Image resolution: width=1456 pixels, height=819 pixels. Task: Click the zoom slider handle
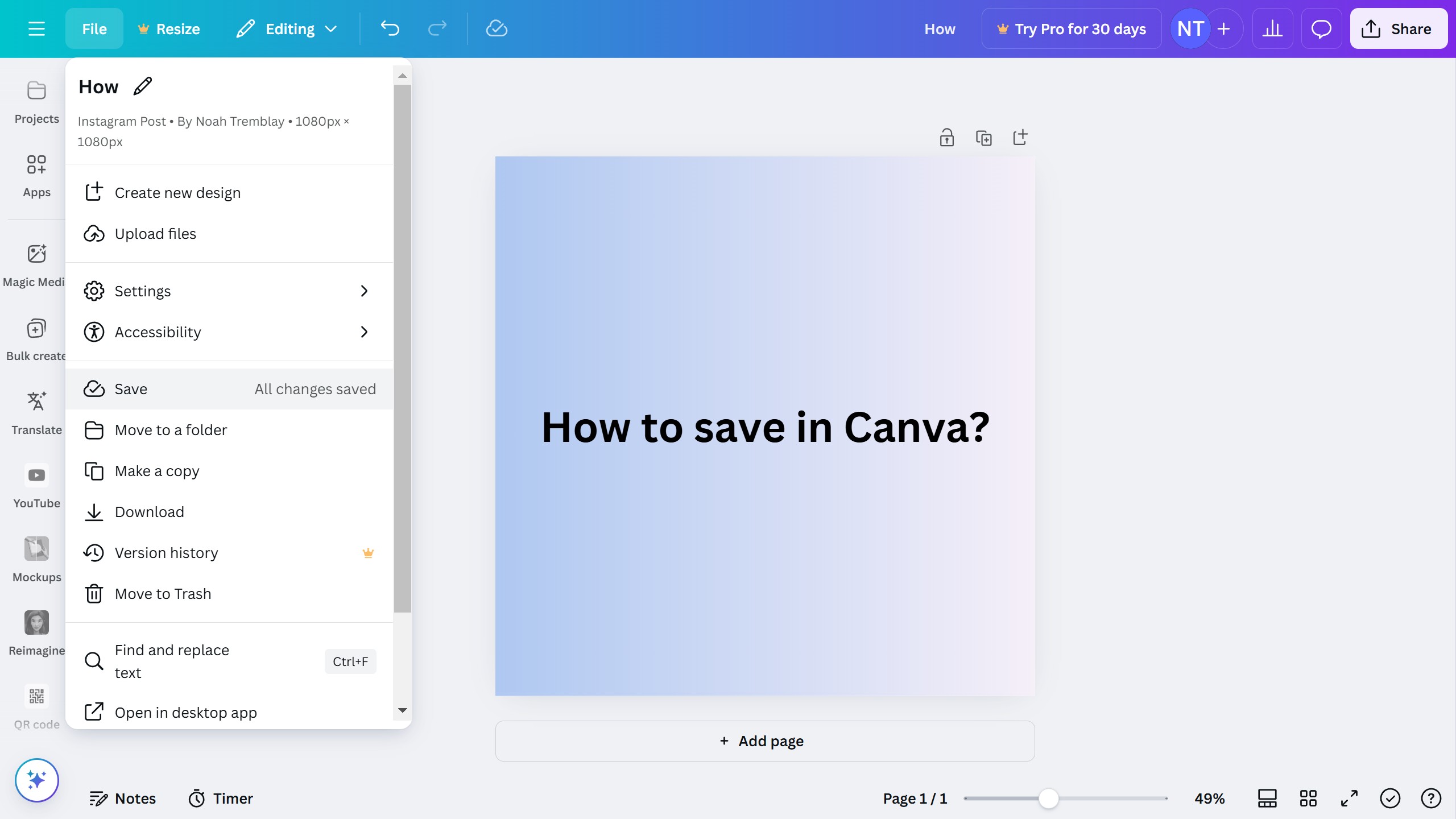click(x=1048, y=799)
